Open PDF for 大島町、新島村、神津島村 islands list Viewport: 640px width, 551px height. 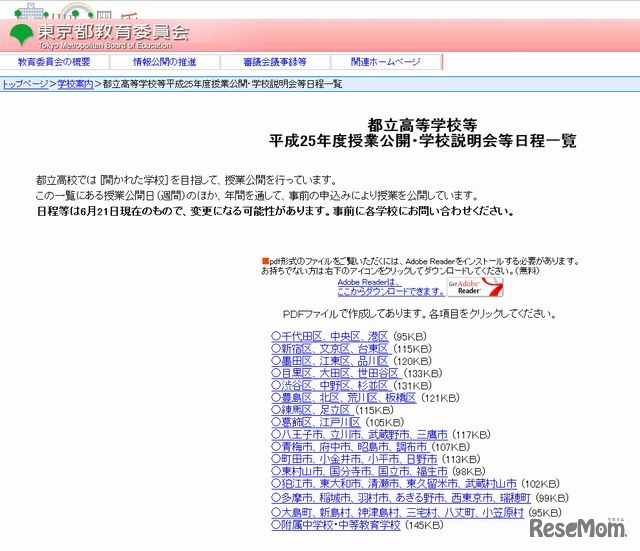pyautogui.click(x=397, y=513)
